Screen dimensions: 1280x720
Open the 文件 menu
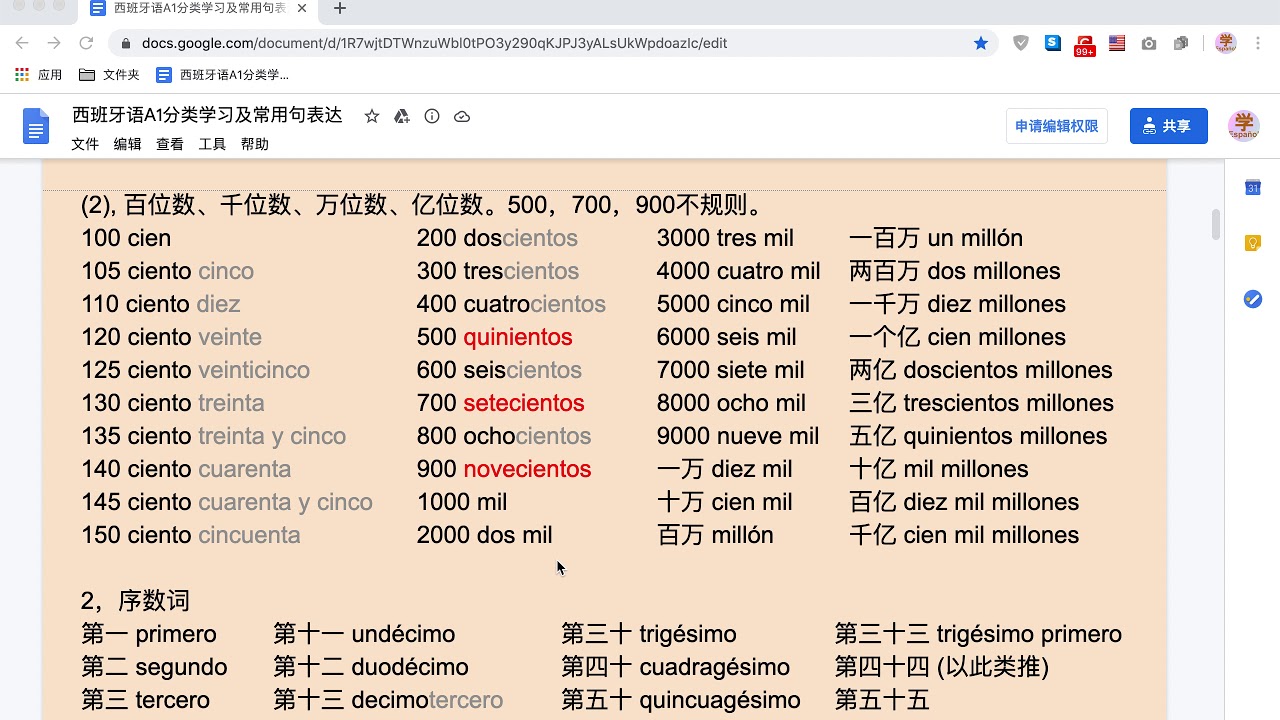tap(85, 144)
